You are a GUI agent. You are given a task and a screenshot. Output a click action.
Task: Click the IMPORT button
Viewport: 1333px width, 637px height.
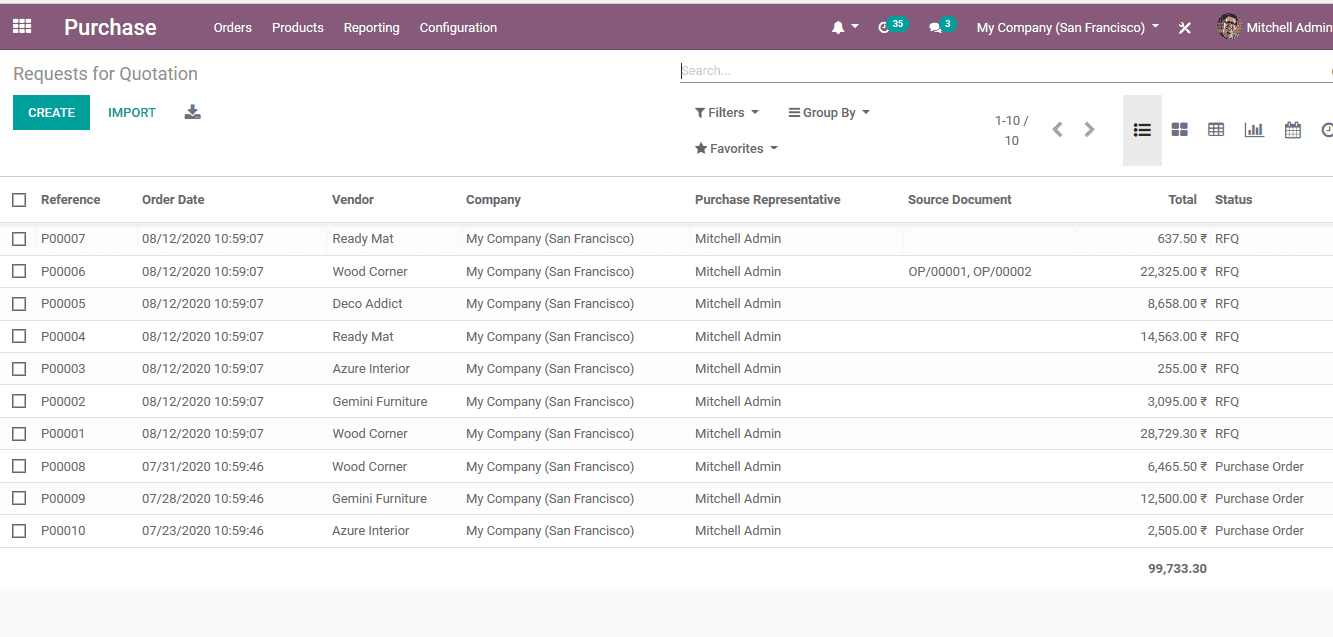tap(132, 113)
